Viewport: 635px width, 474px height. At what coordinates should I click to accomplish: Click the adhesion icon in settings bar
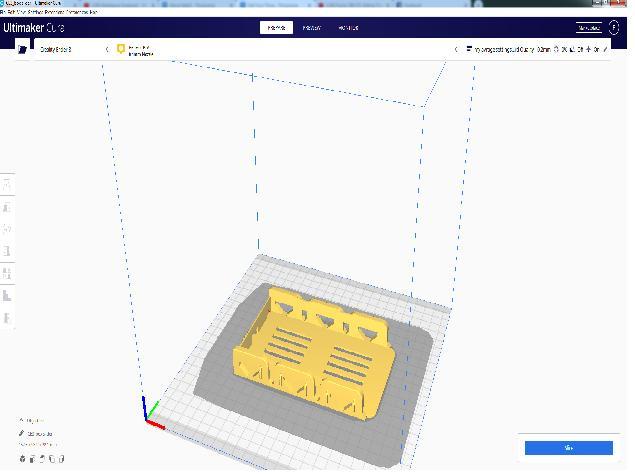588,49
